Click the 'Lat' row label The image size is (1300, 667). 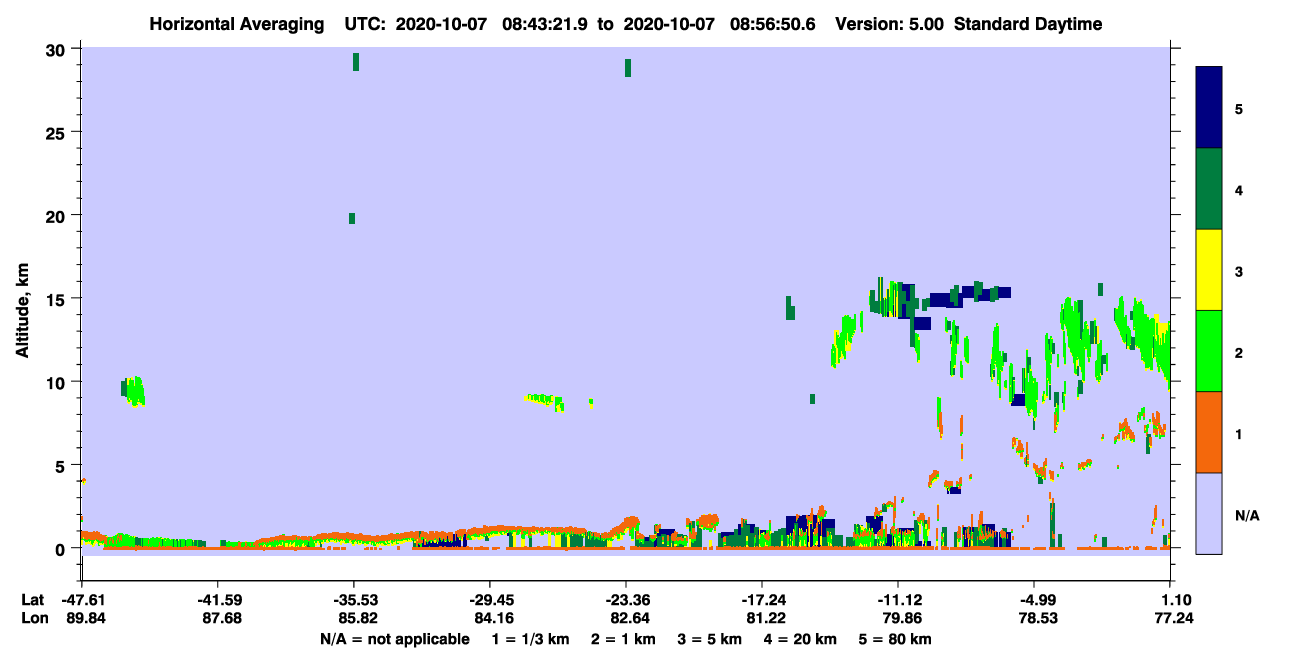coord(32,600)
